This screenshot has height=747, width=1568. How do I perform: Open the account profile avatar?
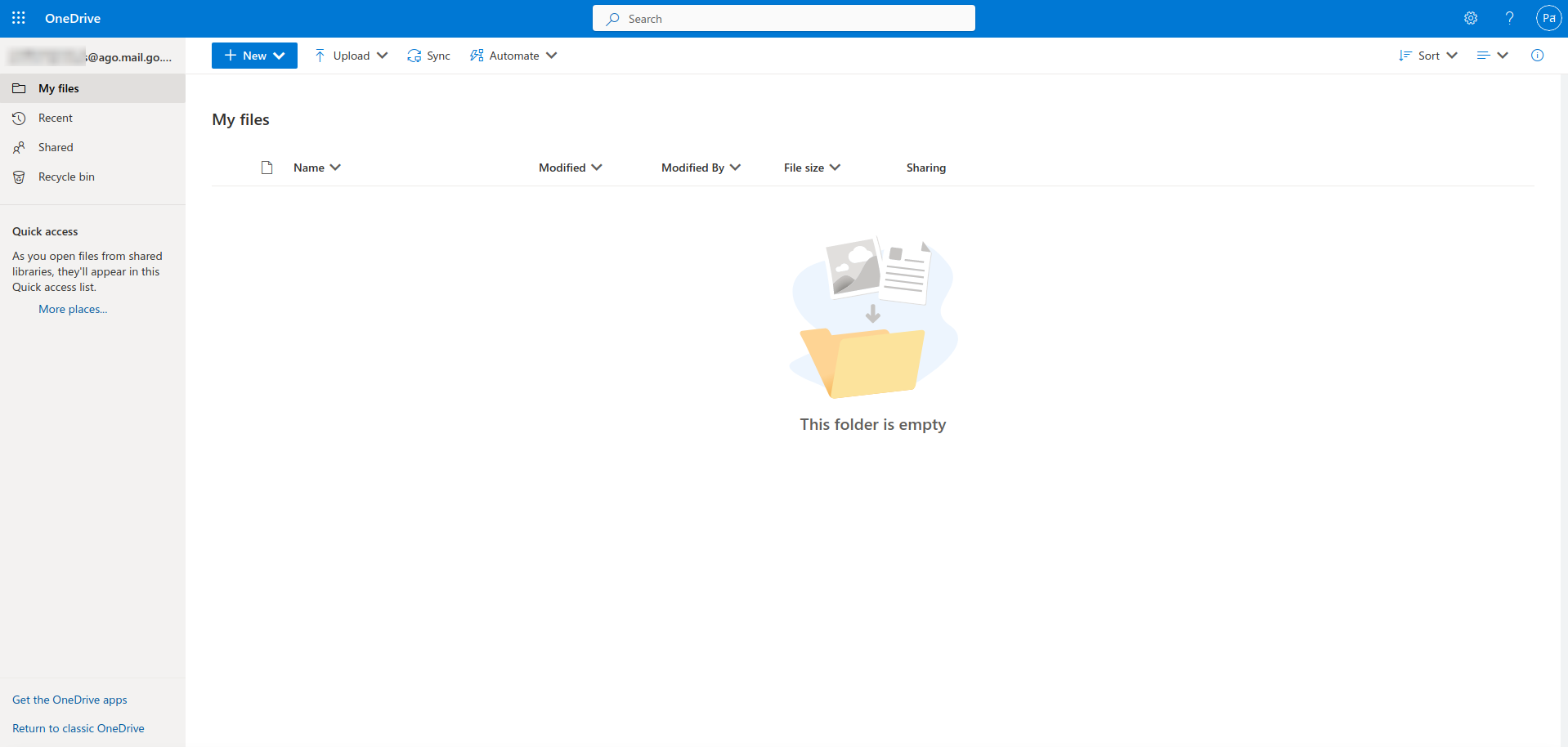click(1548, 18)
